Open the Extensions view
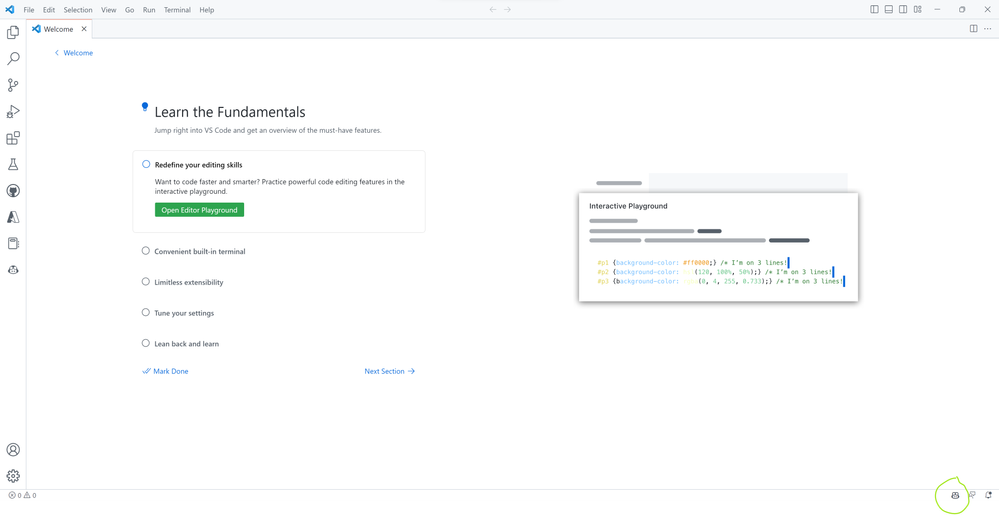 tap(13, 138)
